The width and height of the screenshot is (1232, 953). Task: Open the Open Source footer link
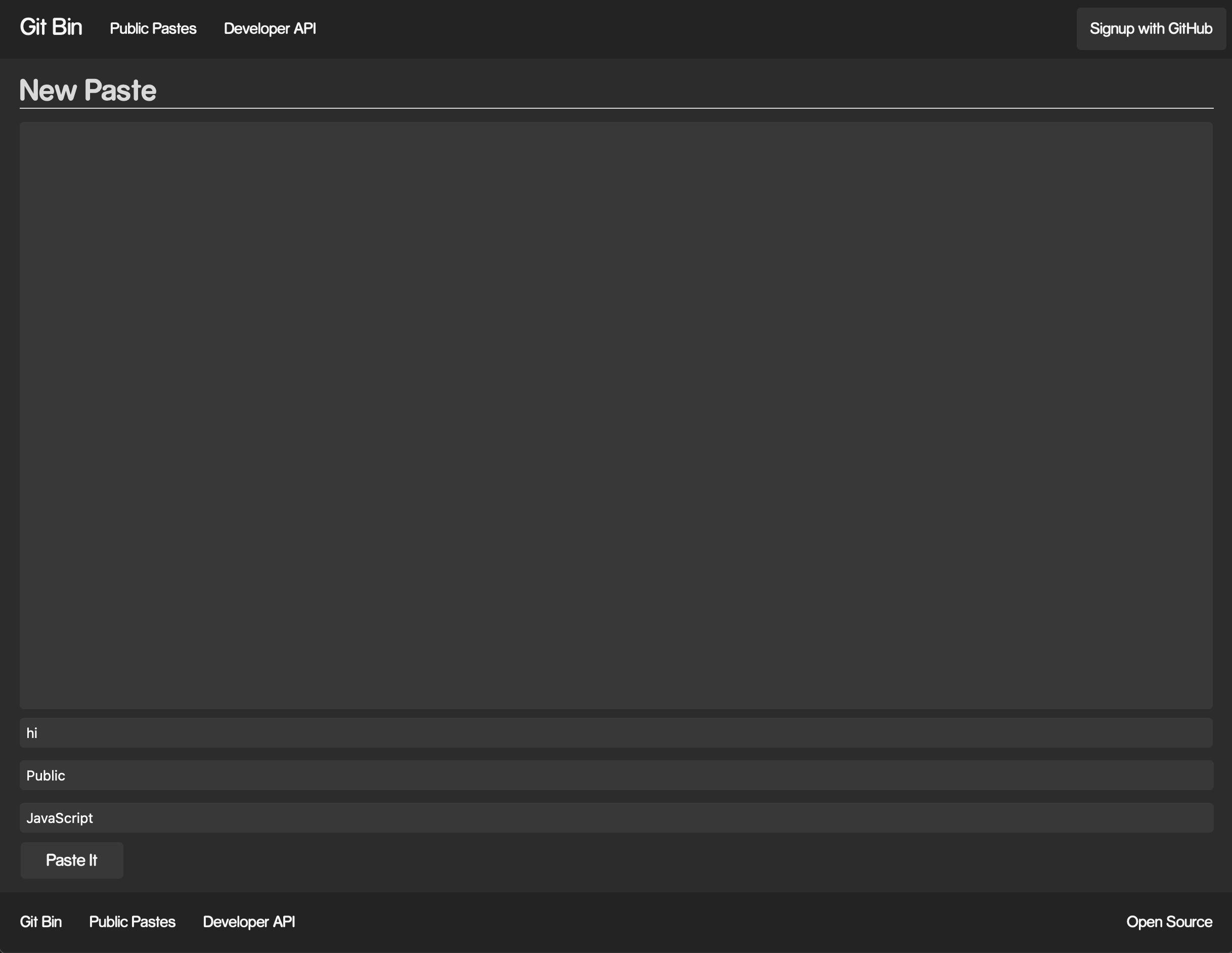click(1169, 922)
